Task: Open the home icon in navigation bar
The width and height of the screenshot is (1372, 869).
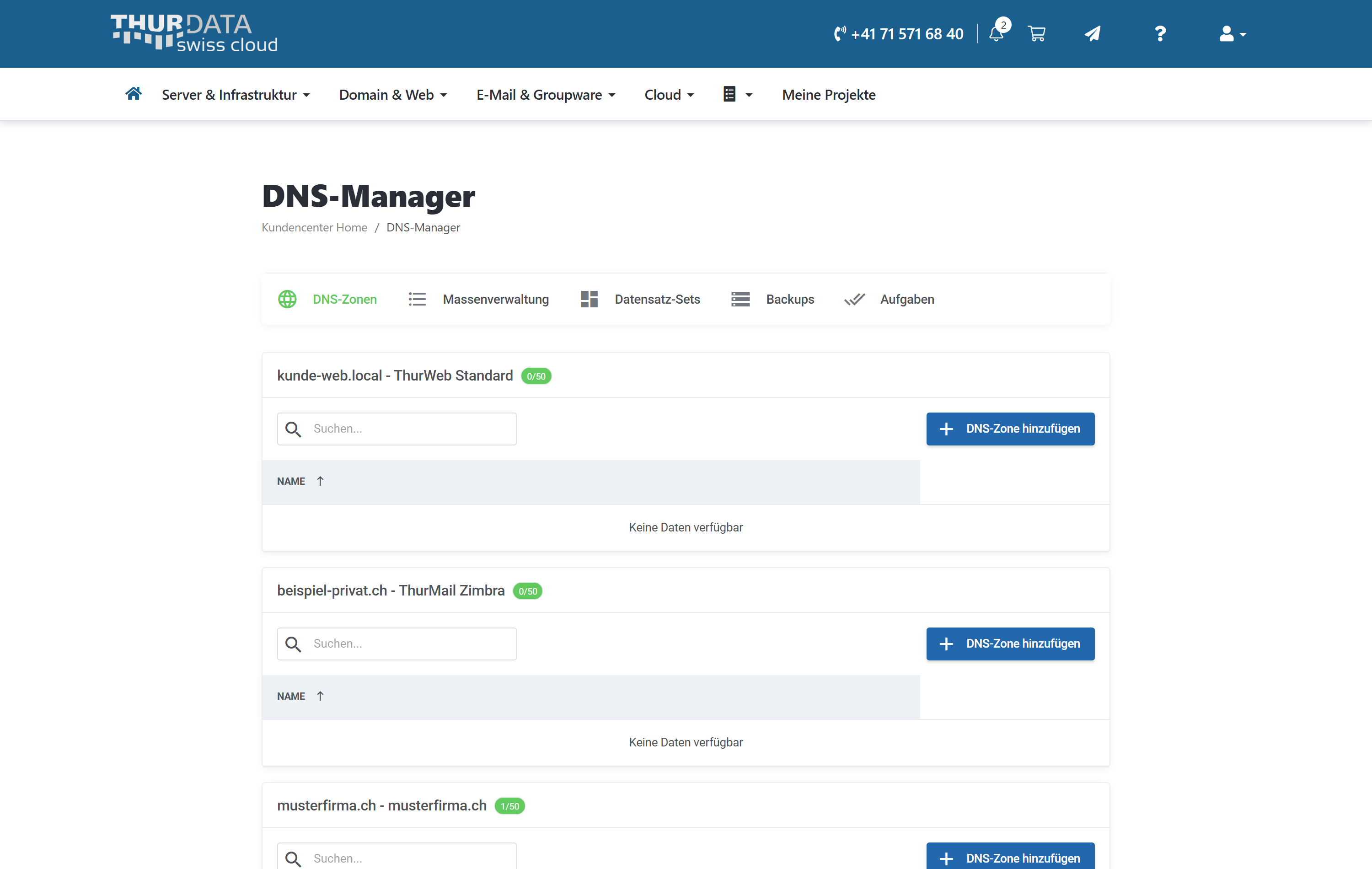Action: [134, 93]
